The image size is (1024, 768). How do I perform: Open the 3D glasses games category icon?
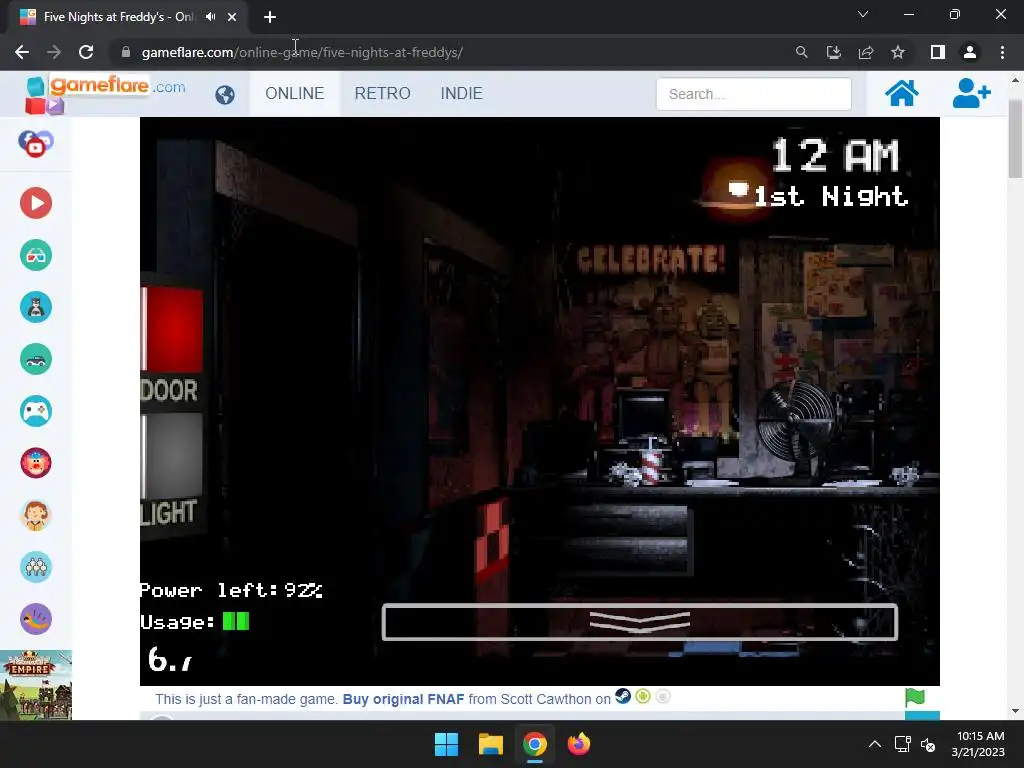pos(36,255)
